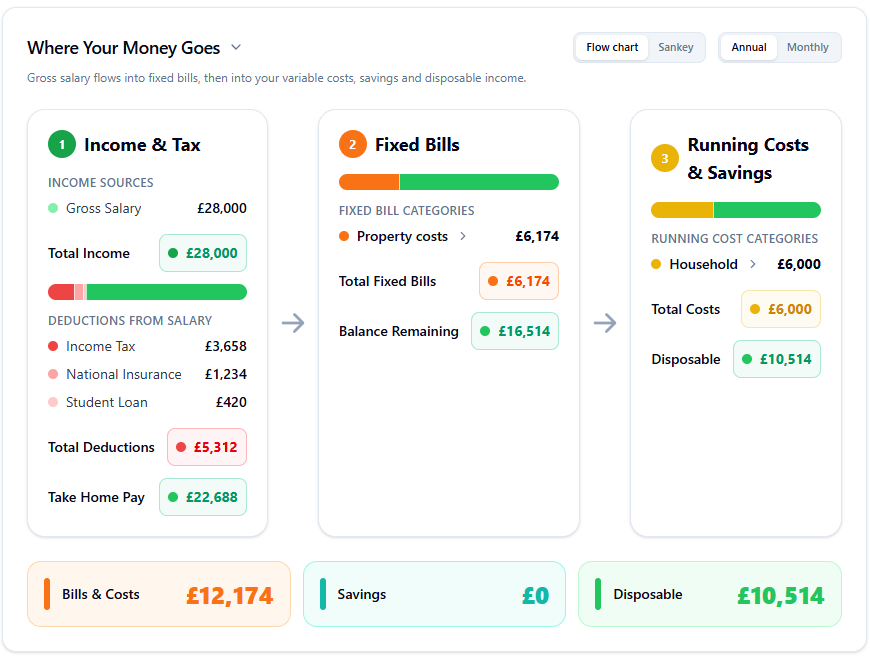This screenshot has height=660, width=870.
Task: Expand the Household category chevron
Action: tap(752, 264)
